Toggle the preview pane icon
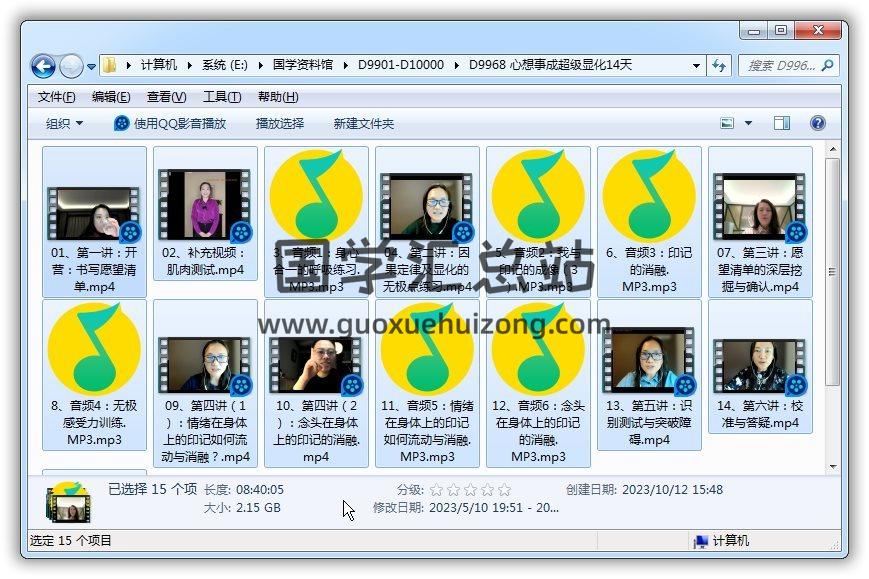Image resolution: width=869 pixels, height=579 pixels. pos(782,123)
